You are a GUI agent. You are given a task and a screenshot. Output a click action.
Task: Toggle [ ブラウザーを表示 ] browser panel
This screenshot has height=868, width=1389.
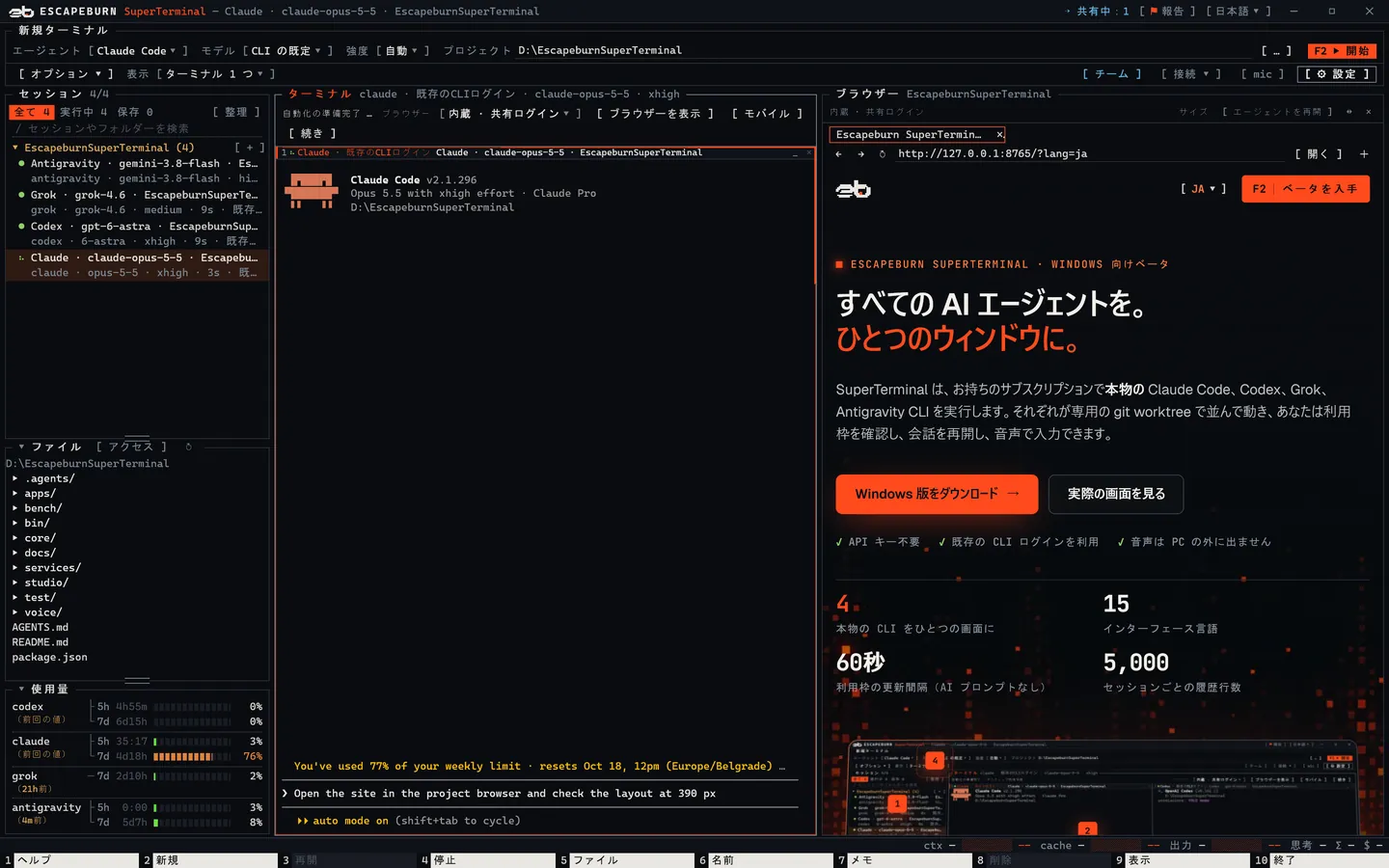(x=655, y=114)
